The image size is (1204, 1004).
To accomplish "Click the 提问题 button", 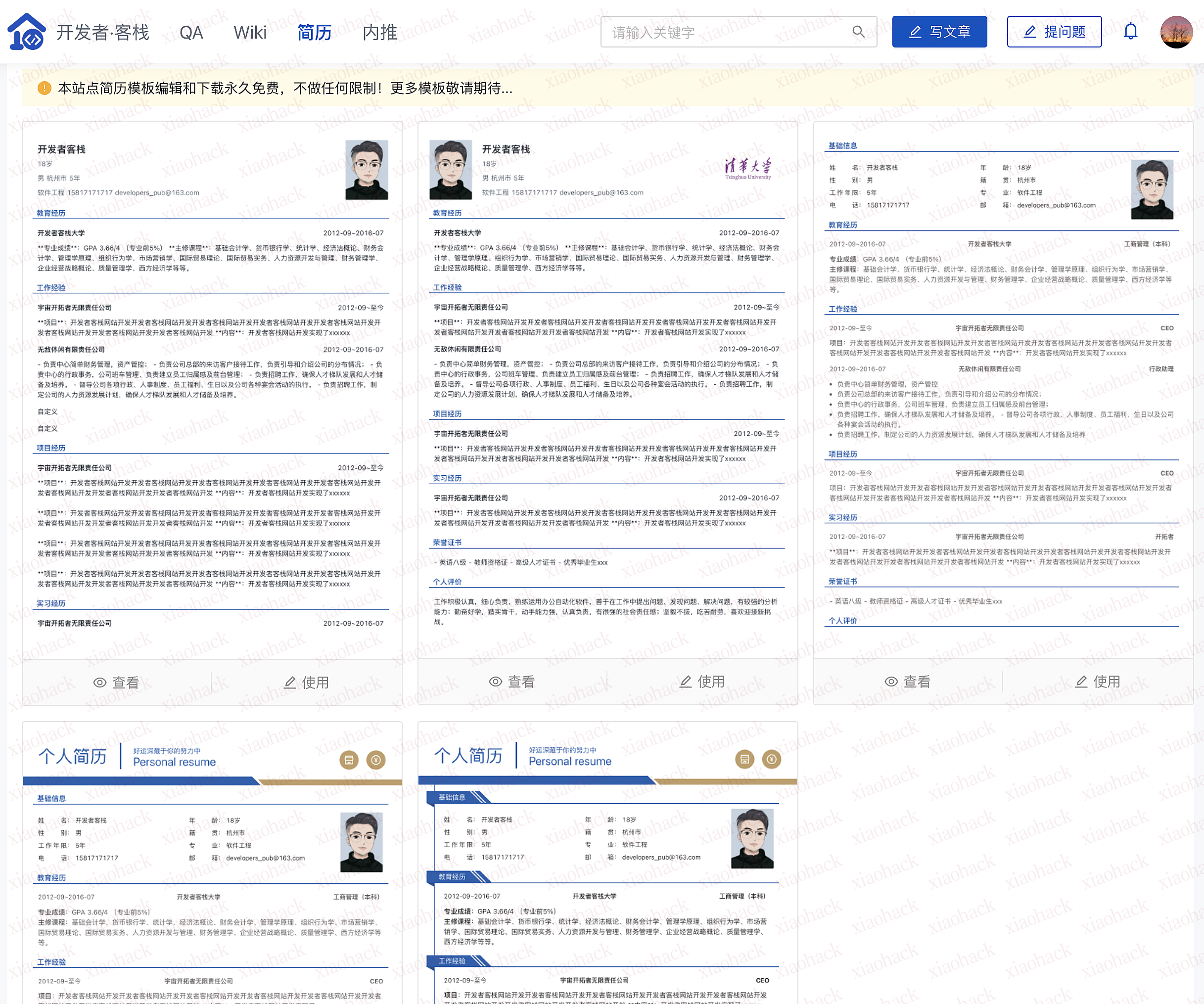I will point(1054,32).
